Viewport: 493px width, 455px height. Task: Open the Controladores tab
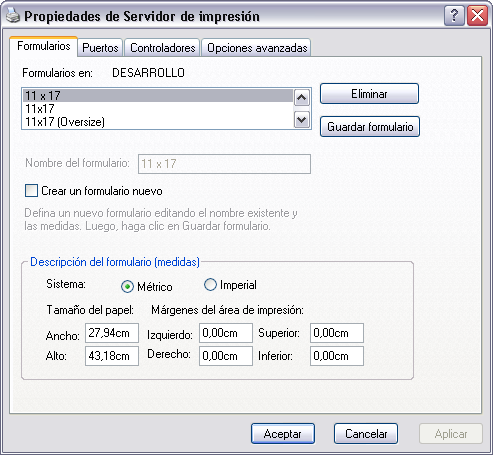point(163,48)
